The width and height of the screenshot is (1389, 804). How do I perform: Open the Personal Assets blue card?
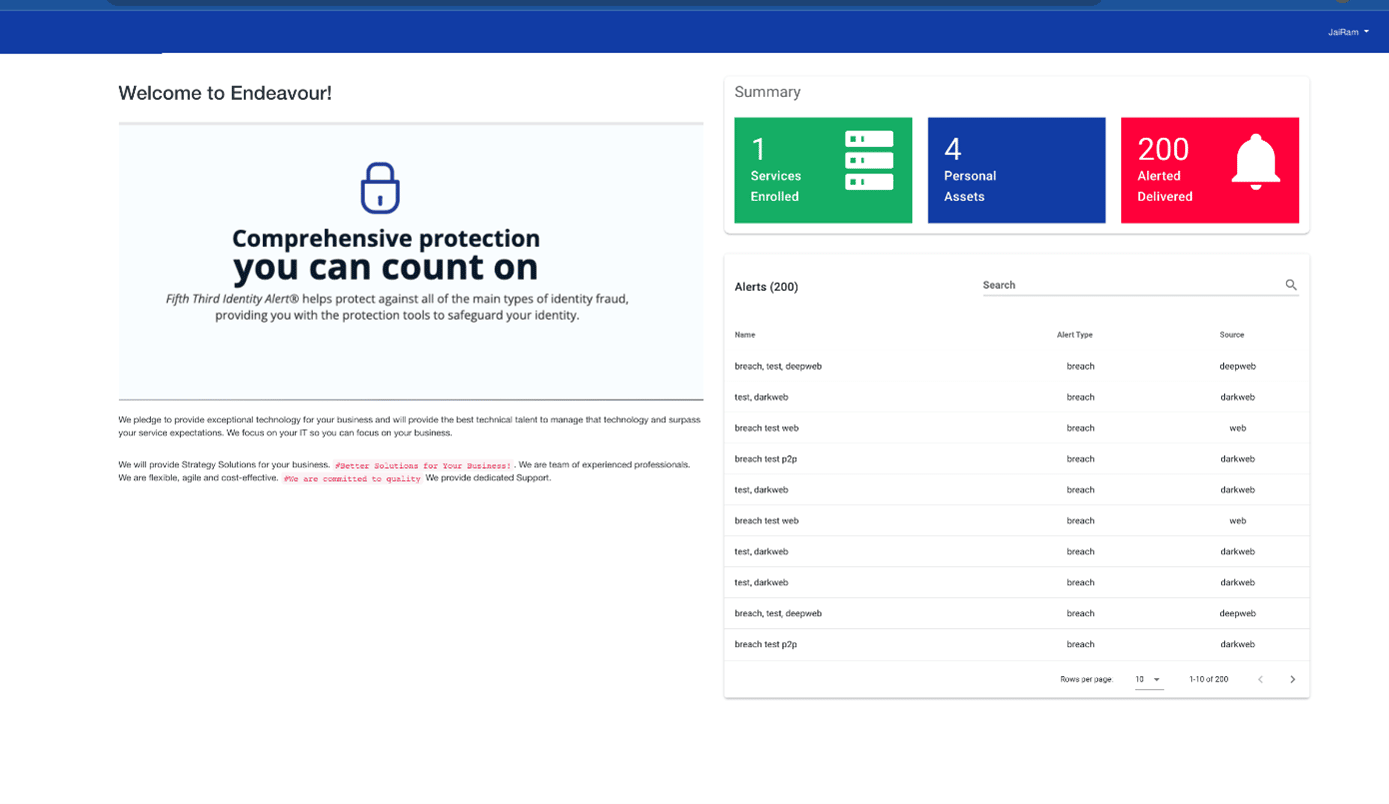(1016, 170)
